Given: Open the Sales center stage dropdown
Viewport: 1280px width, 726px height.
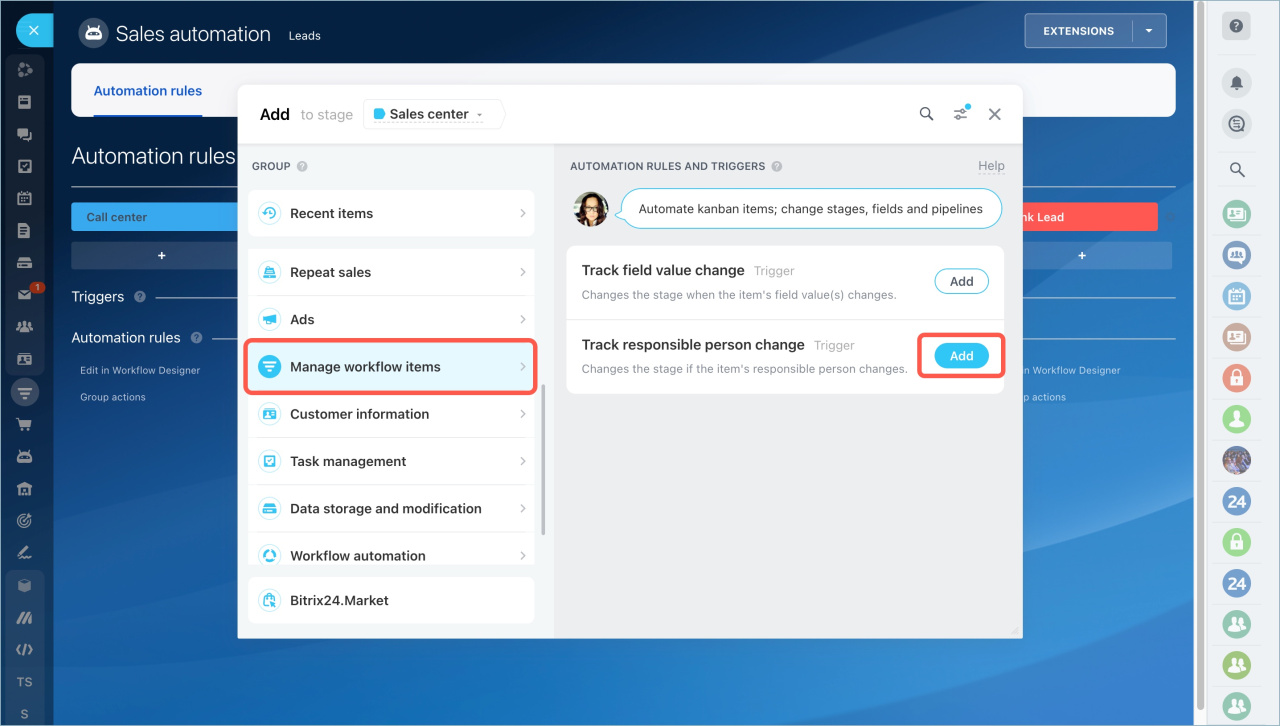Looking at the screenshot, I should pos(432,114).
